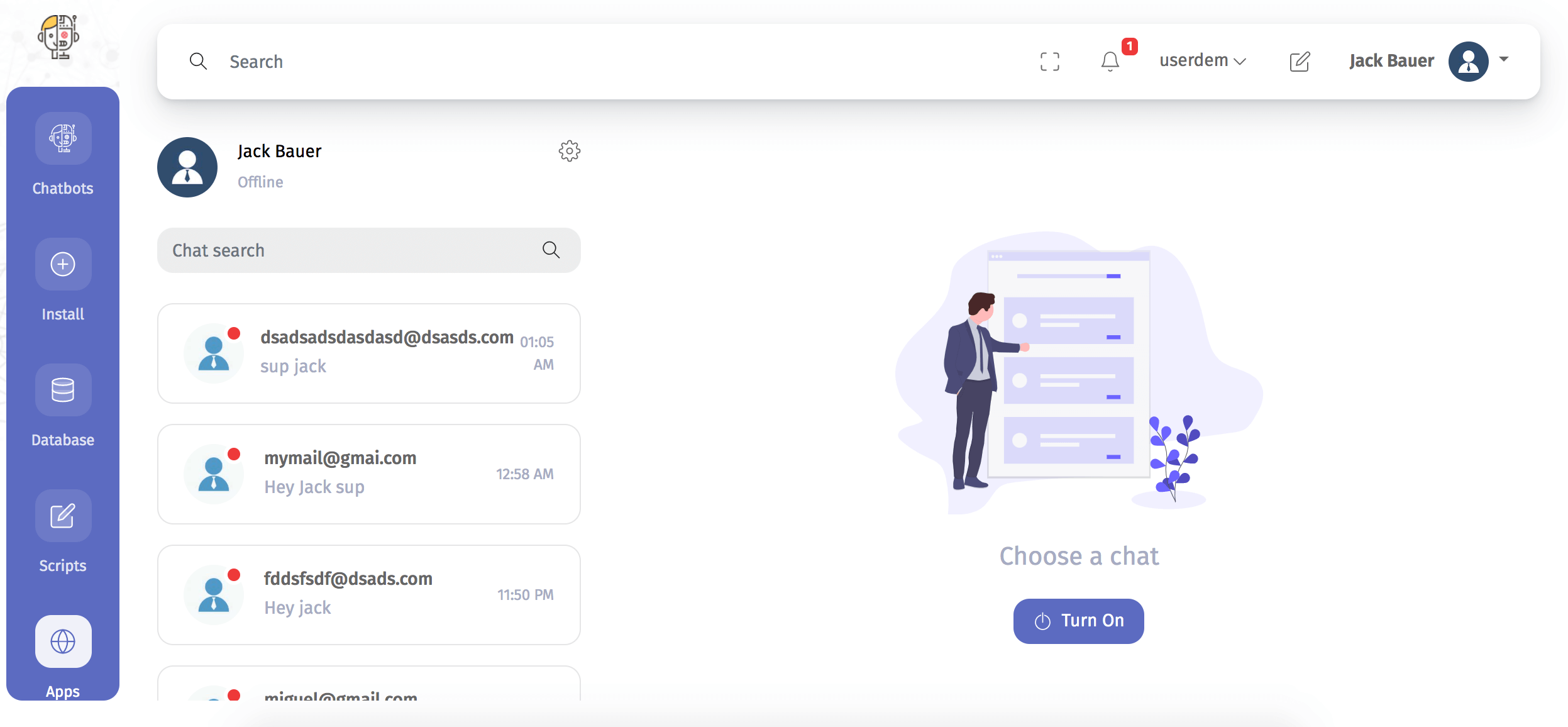This screenshot has height=727, width=1568.
Task: Click Turn On button to enable chatbot
Action: 1080,620
